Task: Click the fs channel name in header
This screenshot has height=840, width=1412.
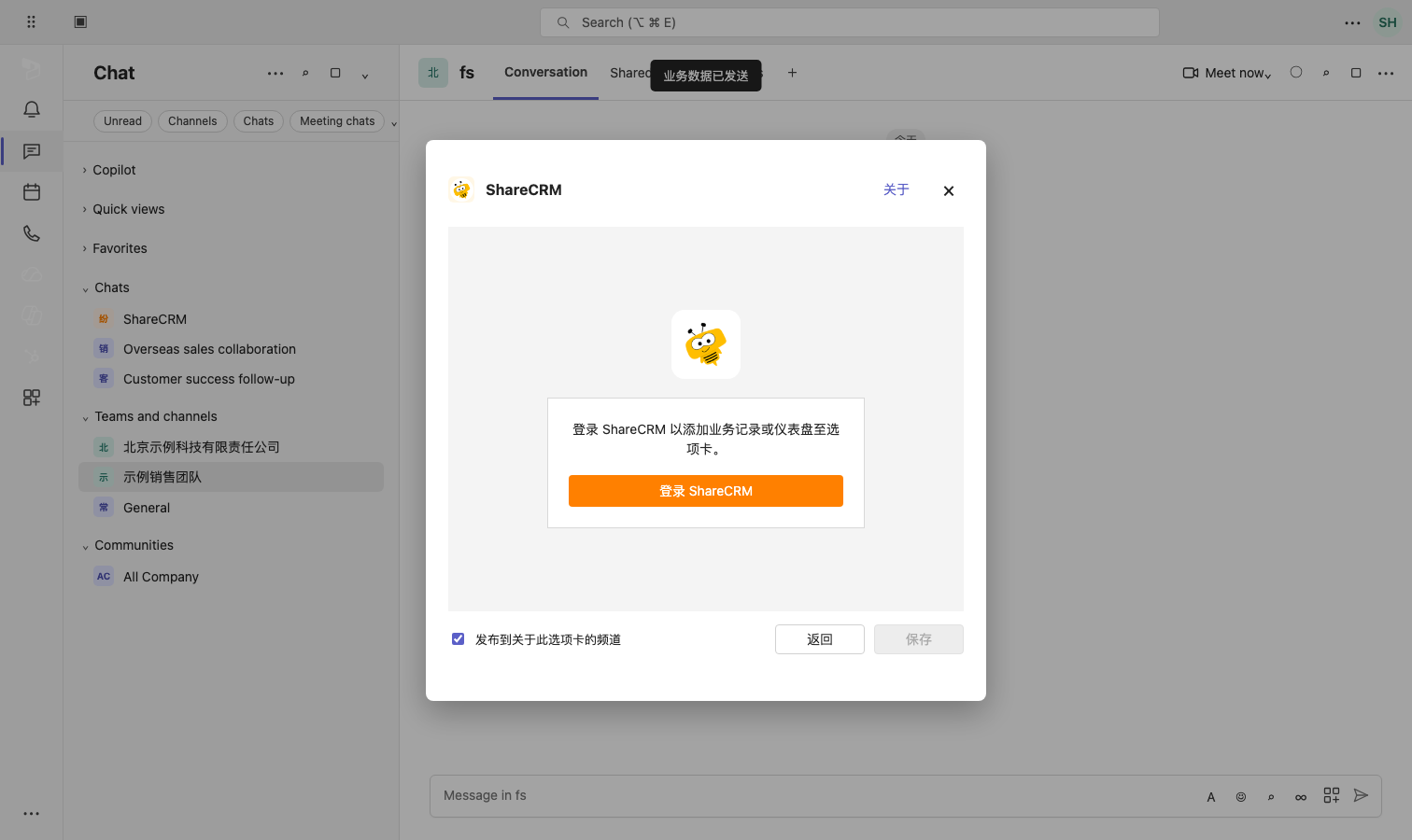Action: pos(467,73)
